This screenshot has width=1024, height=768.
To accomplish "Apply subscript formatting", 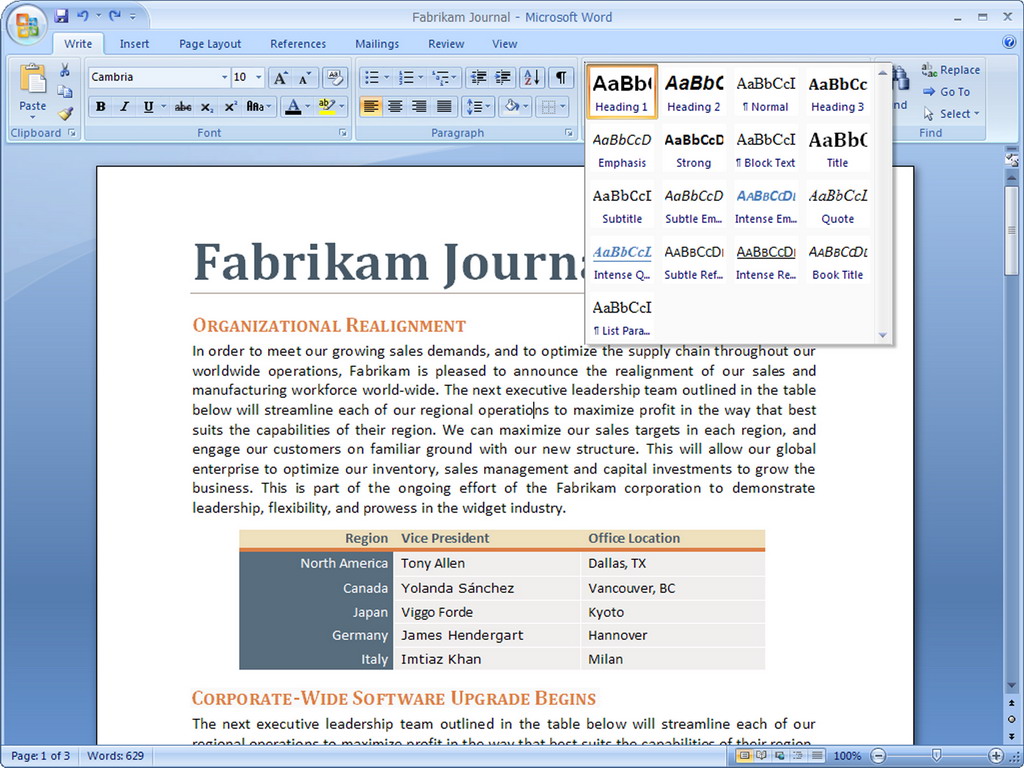I will (x=207, y=106).
